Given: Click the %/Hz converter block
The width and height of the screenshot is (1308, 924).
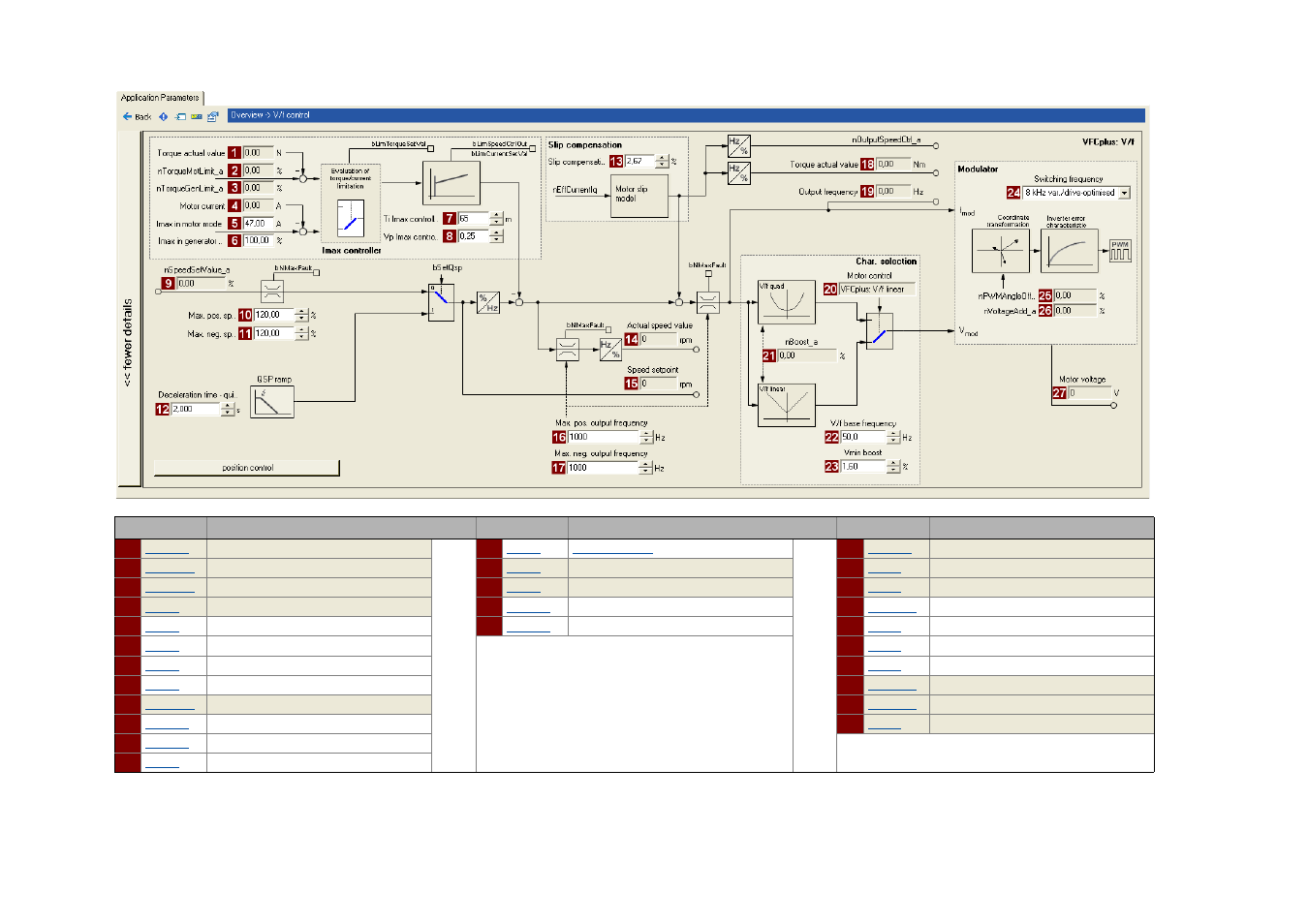Looking at the screenshot, I should pyautogui.click(x=488, y=302).
